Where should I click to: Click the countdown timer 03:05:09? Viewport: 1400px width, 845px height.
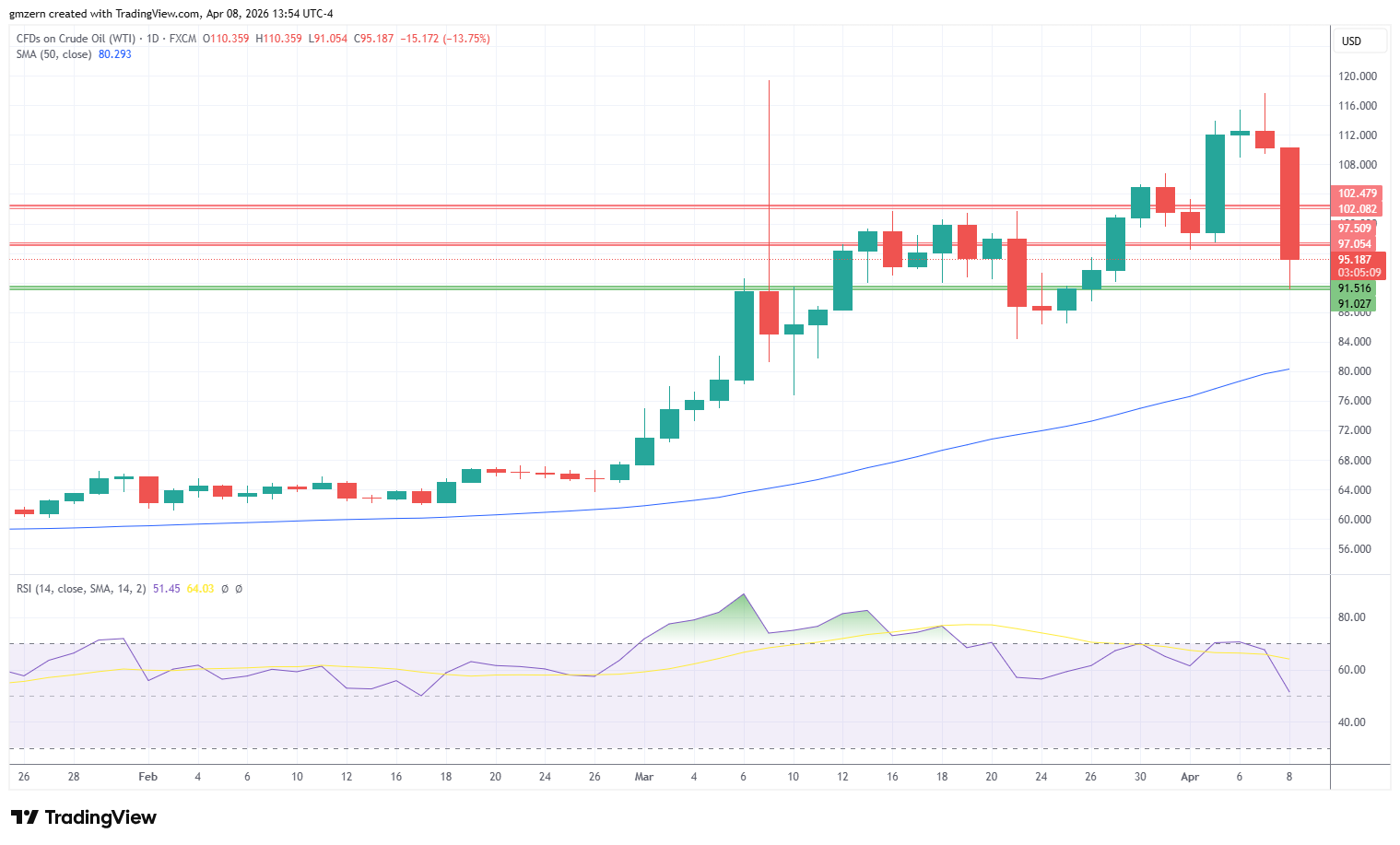pos(1358,273)
